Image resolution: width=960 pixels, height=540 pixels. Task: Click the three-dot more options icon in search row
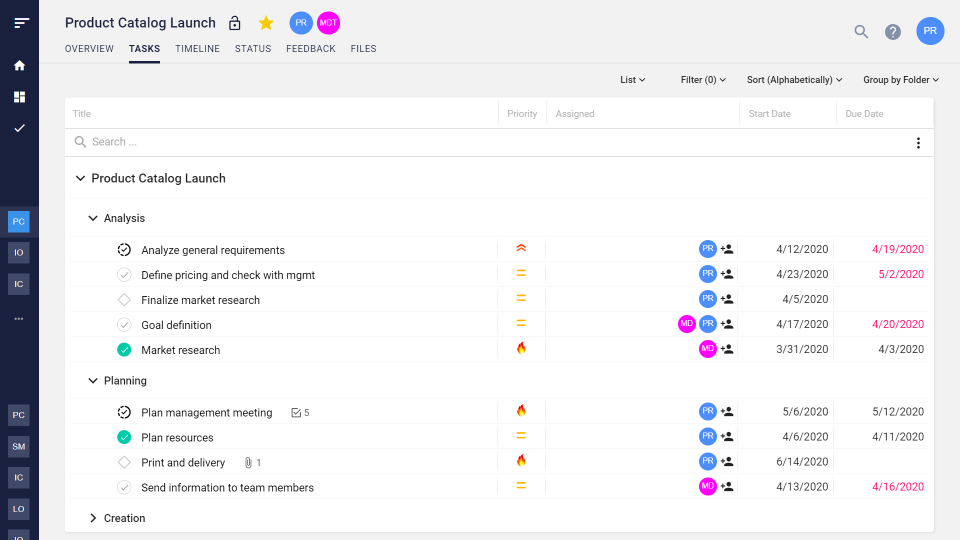(x=918, y=143)
